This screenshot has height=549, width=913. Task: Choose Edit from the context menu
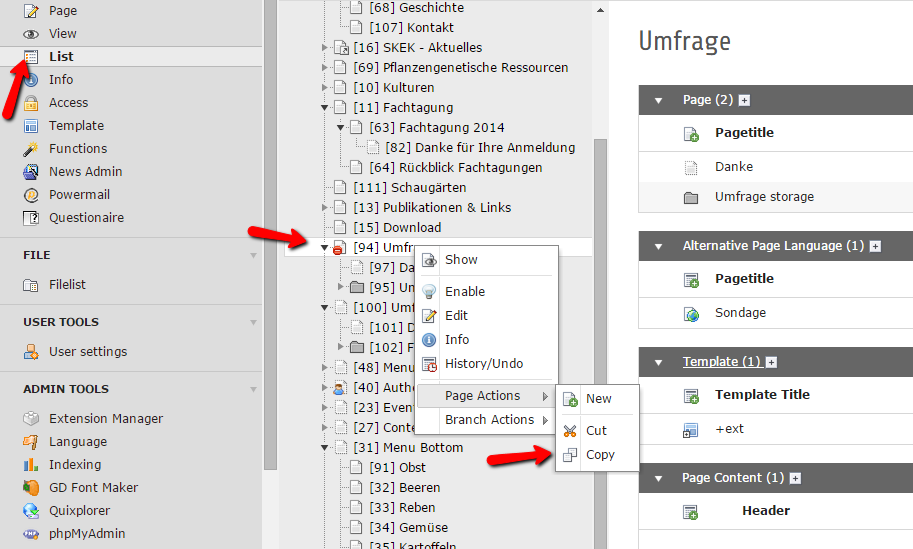click(486, 316)
